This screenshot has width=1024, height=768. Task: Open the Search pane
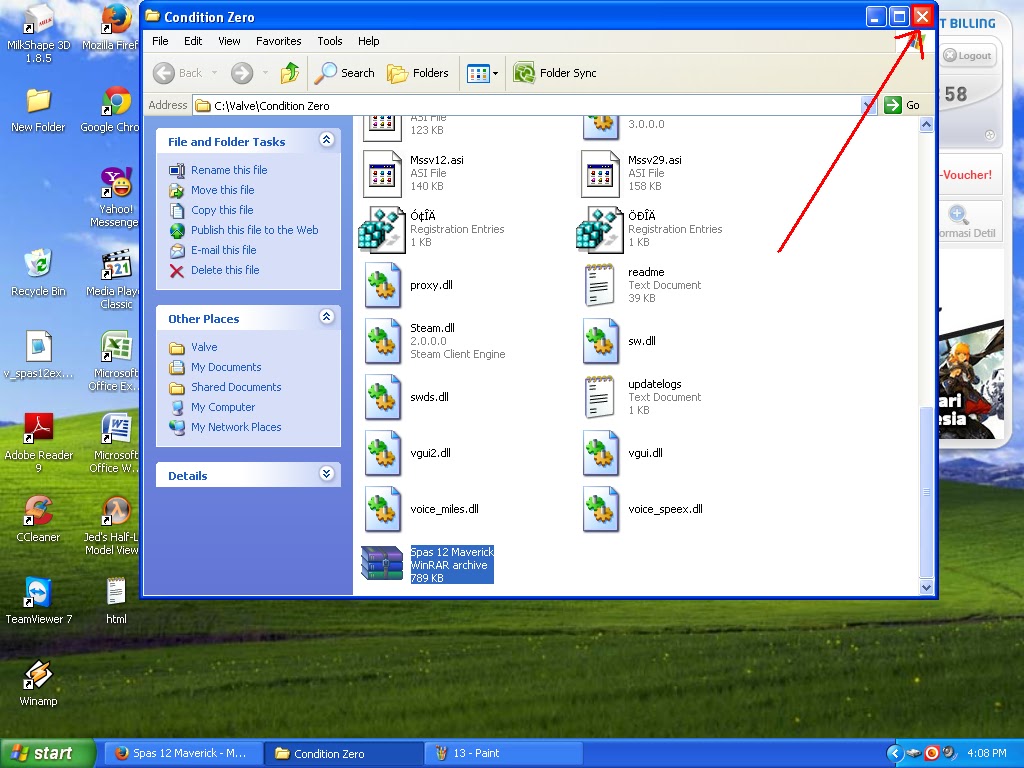coord(344,73)
